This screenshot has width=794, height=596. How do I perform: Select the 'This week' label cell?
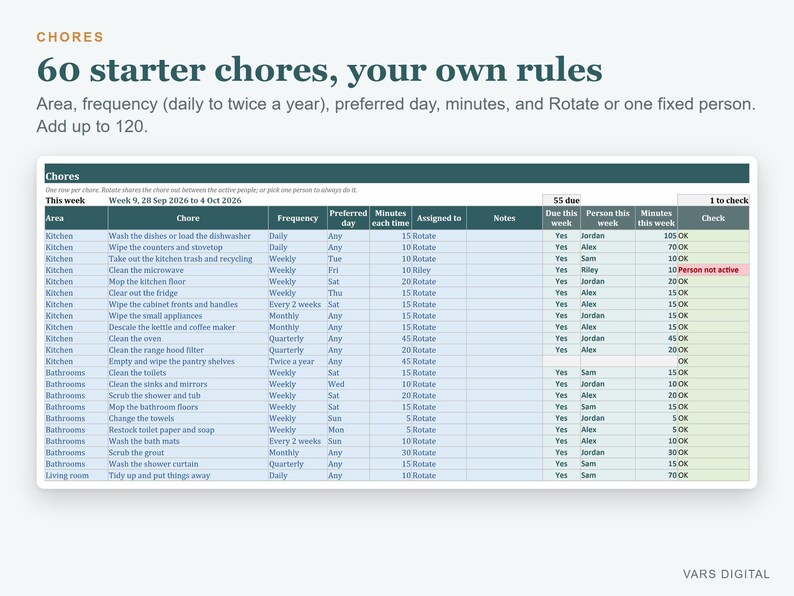pos(76,201)
